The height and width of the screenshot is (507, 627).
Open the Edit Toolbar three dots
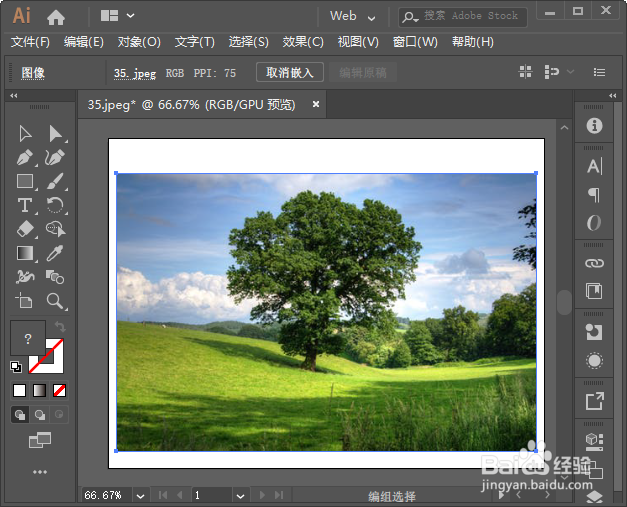pyautogui.click(x=40, y=472)
